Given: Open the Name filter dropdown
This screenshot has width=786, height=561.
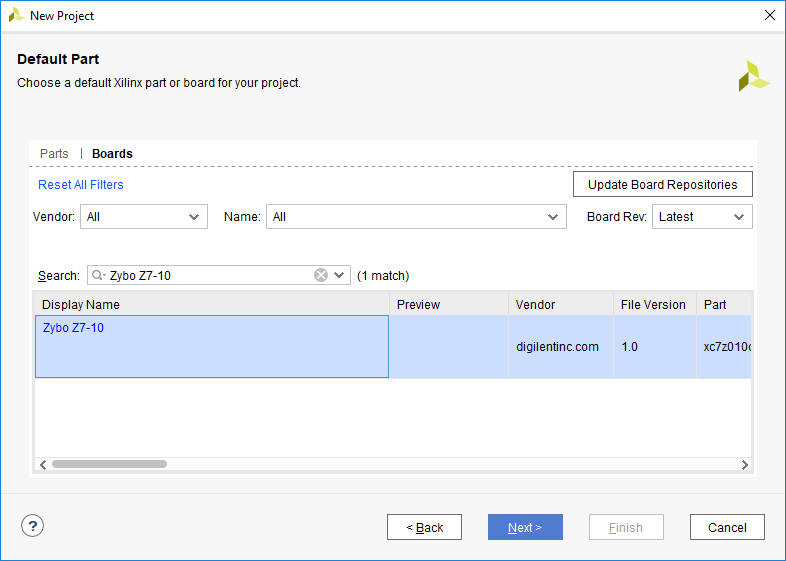Looking at the screenshot, I should tap(416, 217).
